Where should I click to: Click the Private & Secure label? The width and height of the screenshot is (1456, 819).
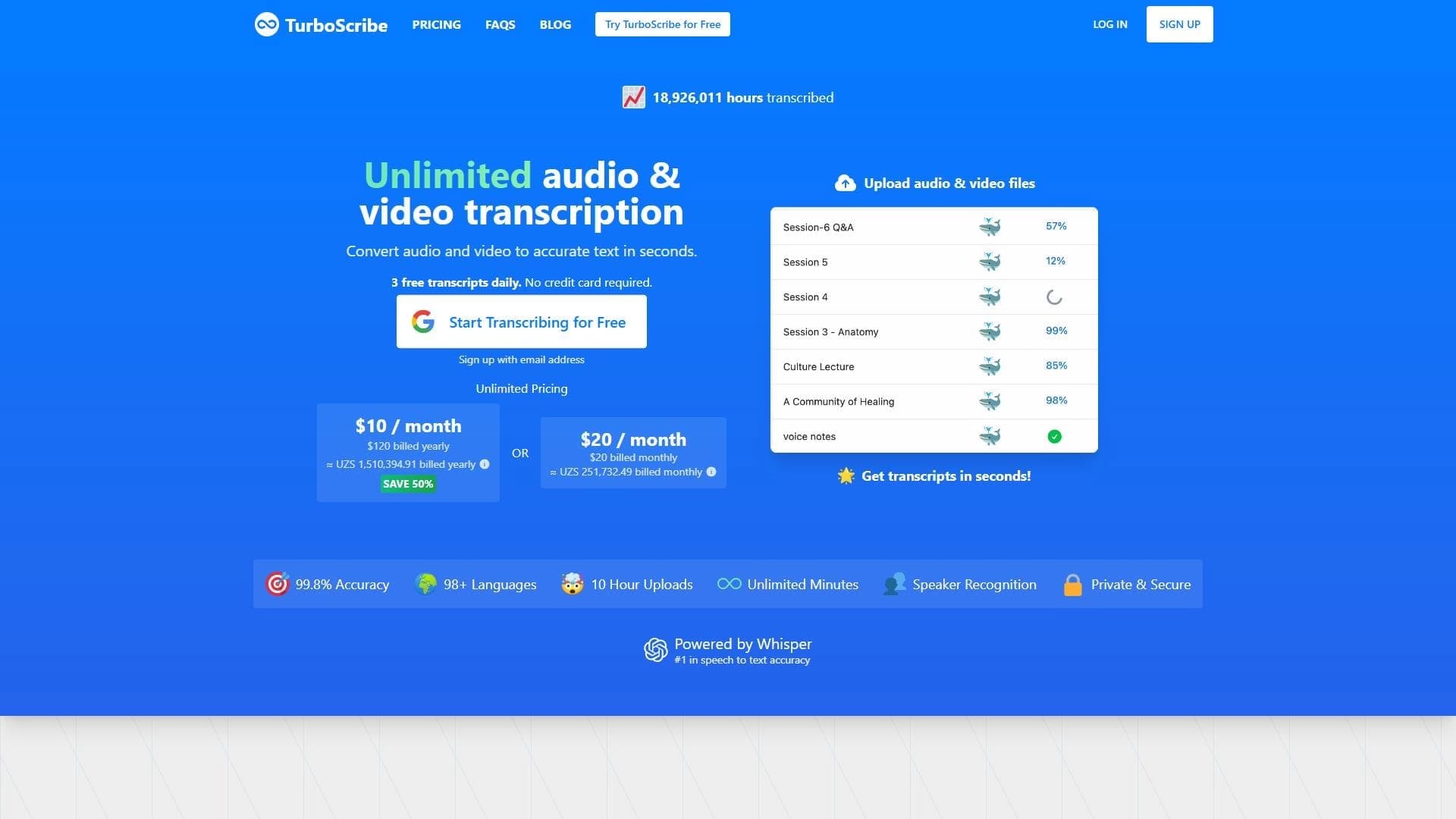click(1141, 585)
